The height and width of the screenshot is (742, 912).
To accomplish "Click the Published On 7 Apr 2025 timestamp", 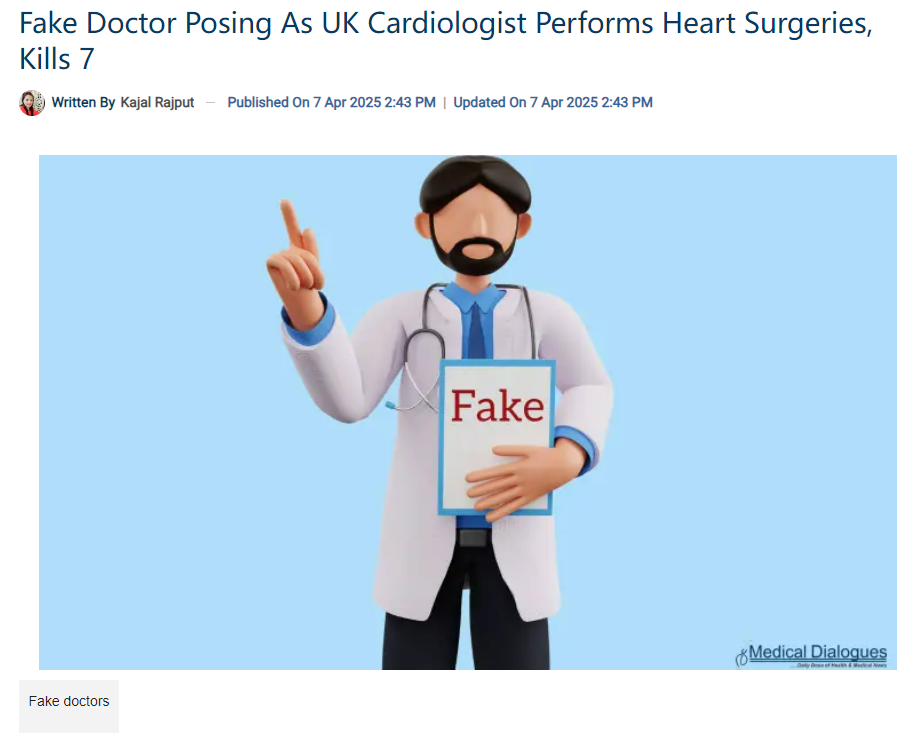I will tap(332, 102).
